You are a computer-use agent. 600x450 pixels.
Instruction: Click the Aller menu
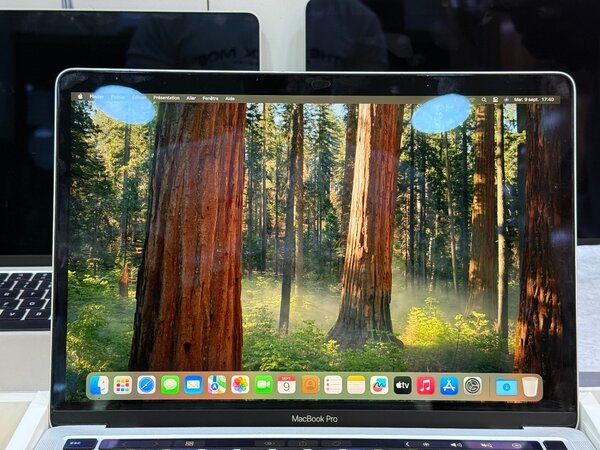tap(190, 98)
